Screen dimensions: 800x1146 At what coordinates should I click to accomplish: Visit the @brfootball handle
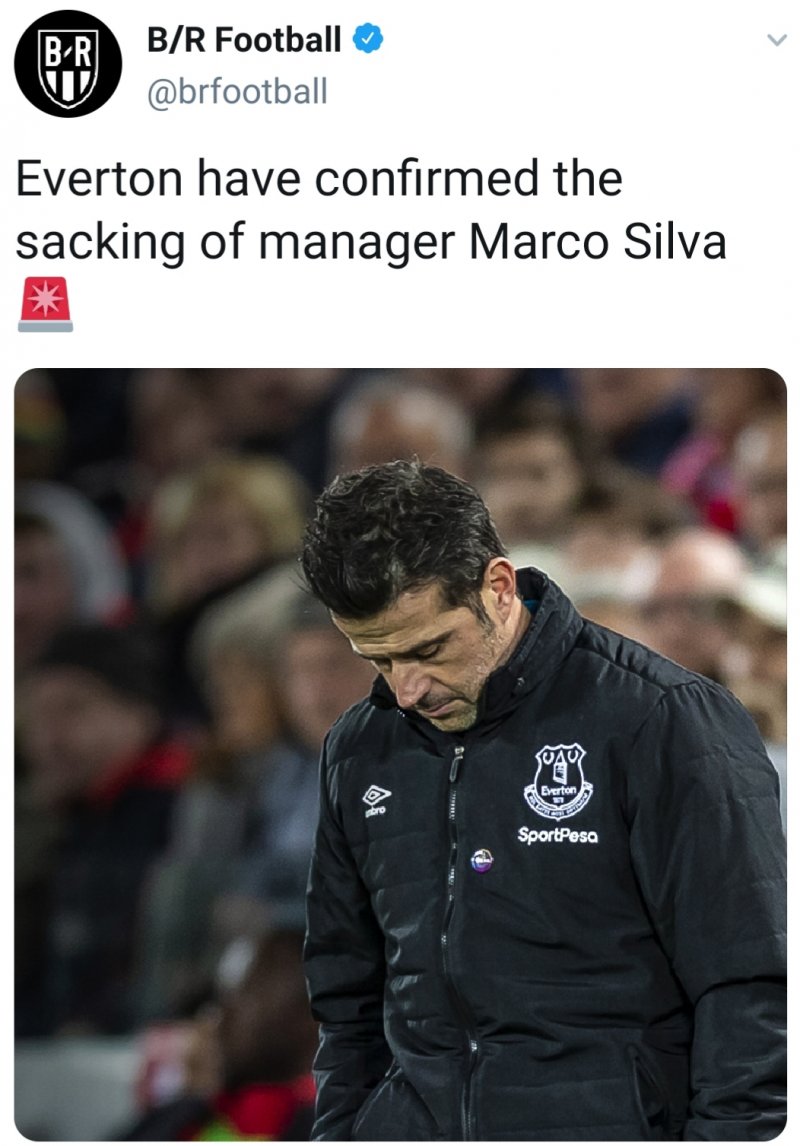[237, 92]
